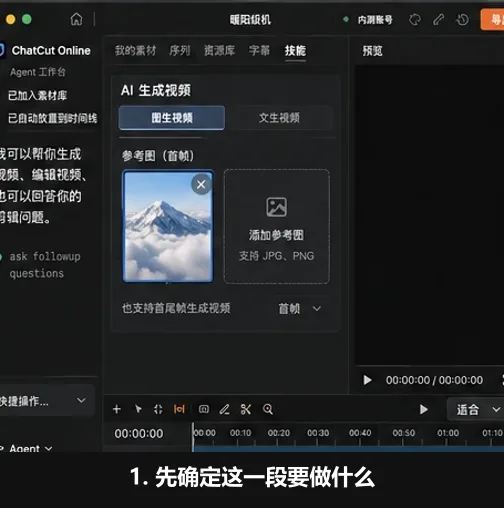This screenshot has width=504, height=508.
Task: Click the magnifier zoom tool
Action: pos(268,409)
